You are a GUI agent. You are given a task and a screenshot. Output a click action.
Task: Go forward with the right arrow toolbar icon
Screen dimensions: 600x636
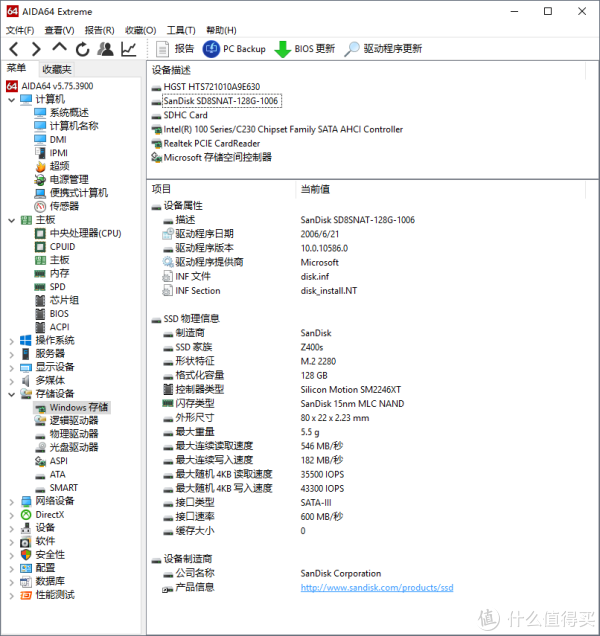(x=36, y=49)
